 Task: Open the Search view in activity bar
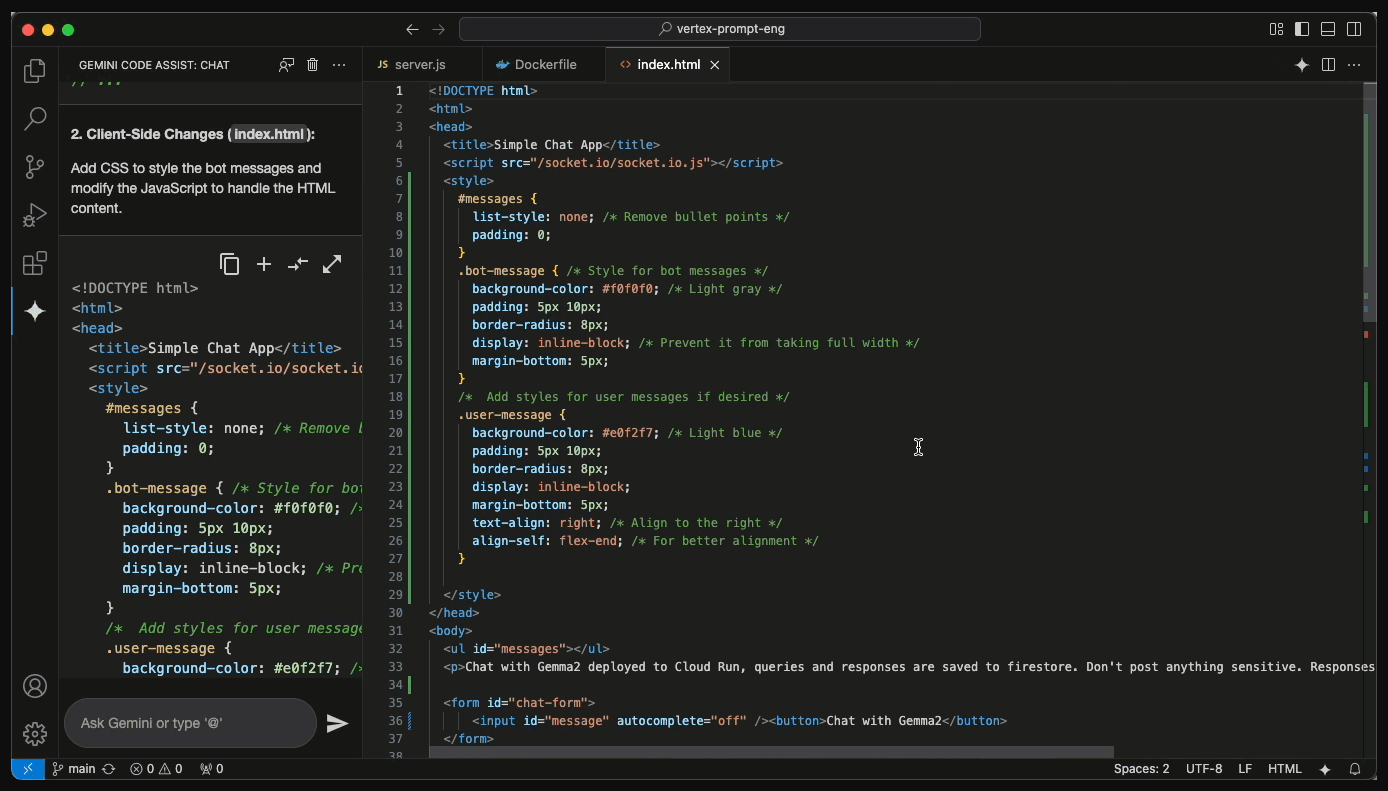coord(35,119)
